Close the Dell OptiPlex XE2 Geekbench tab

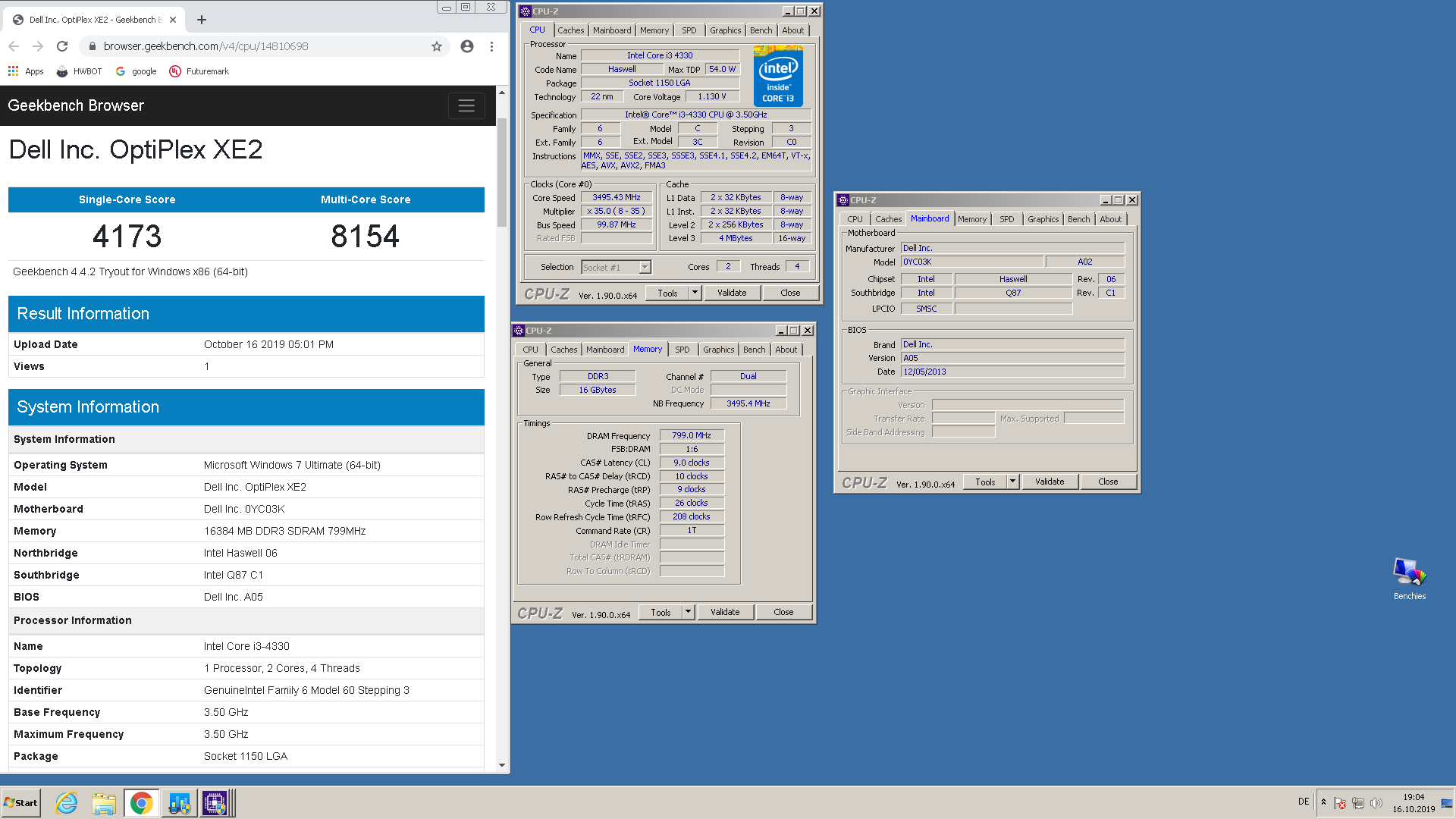point(173,20)
